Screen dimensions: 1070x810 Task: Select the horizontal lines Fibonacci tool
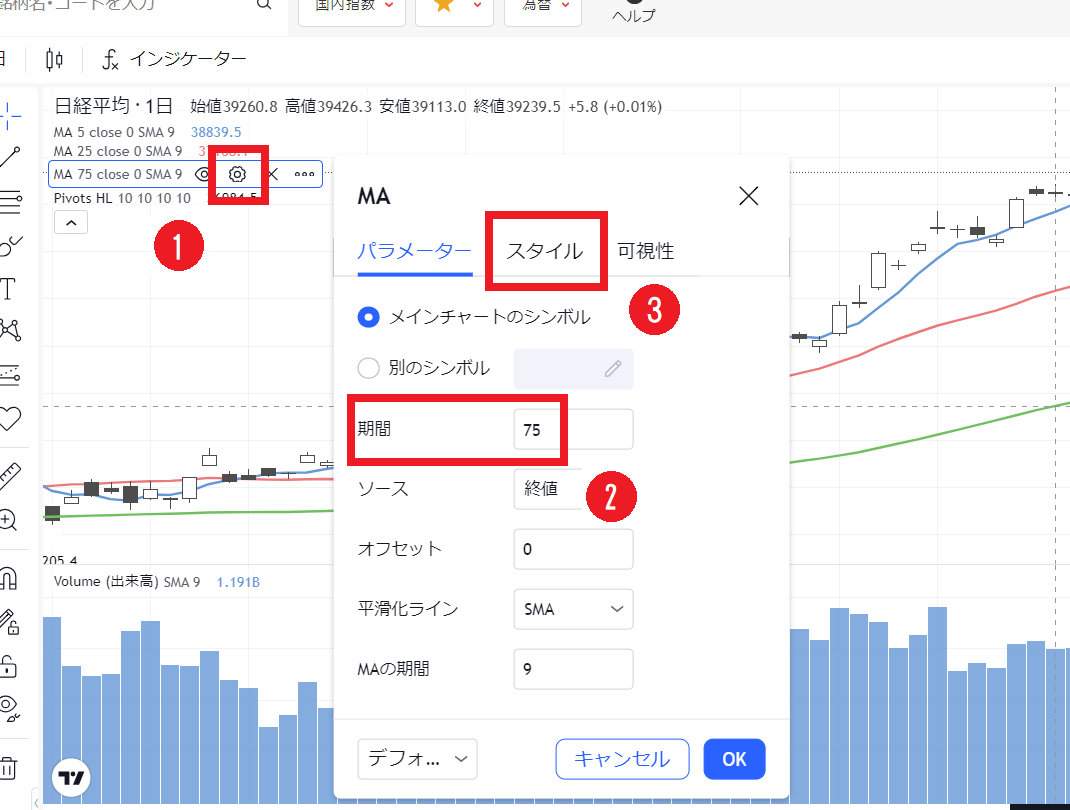[10, 201]
